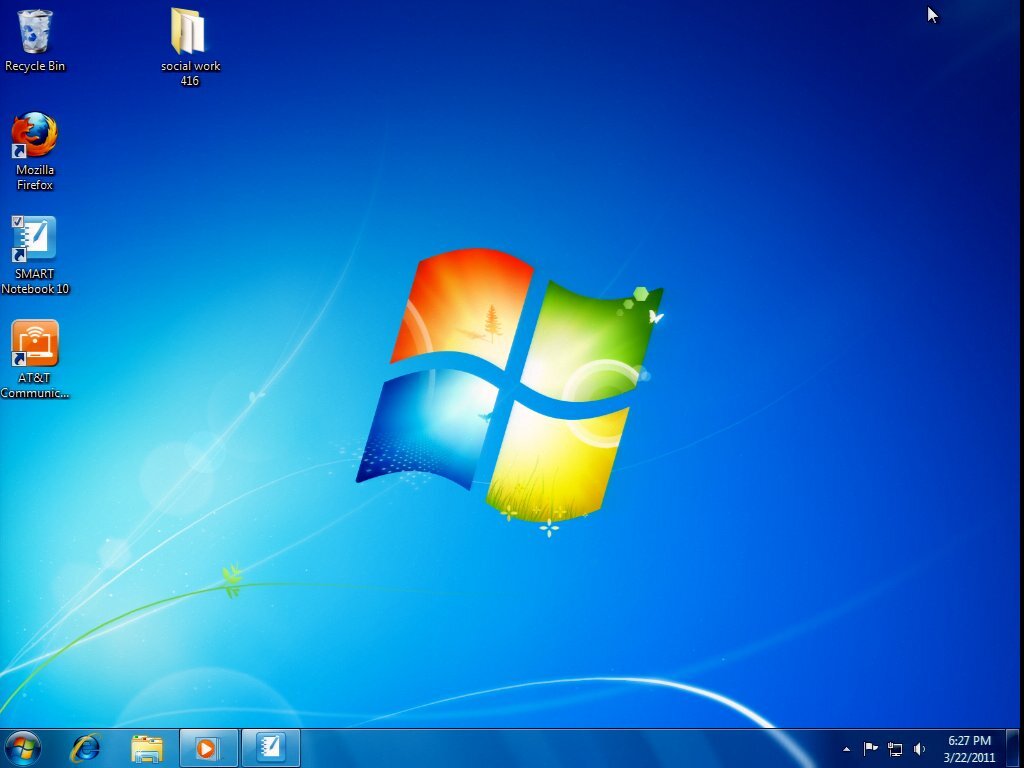
Task: Switch to SMART Notebook taskbar button
Action: coord(271,748)
